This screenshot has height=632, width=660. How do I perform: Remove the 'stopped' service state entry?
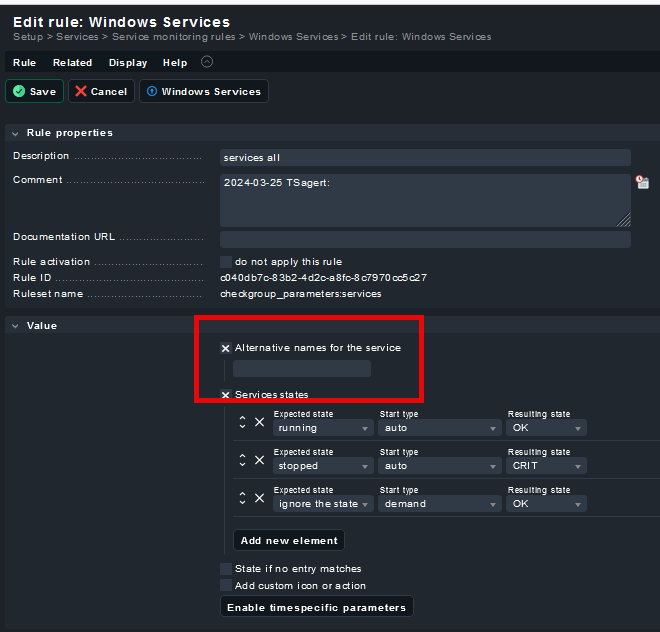[x=259, y=461]
